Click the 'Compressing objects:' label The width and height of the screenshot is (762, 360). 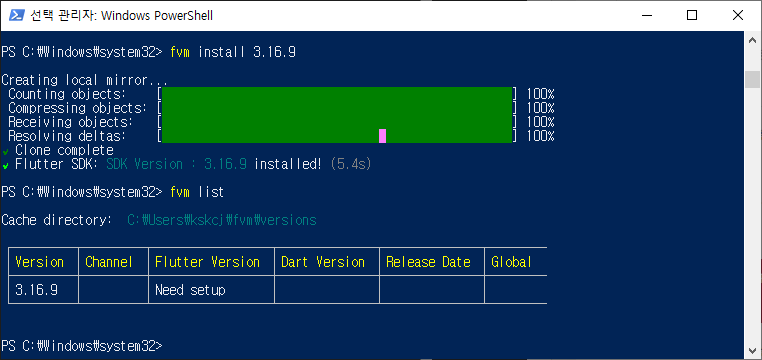(78, 108)
